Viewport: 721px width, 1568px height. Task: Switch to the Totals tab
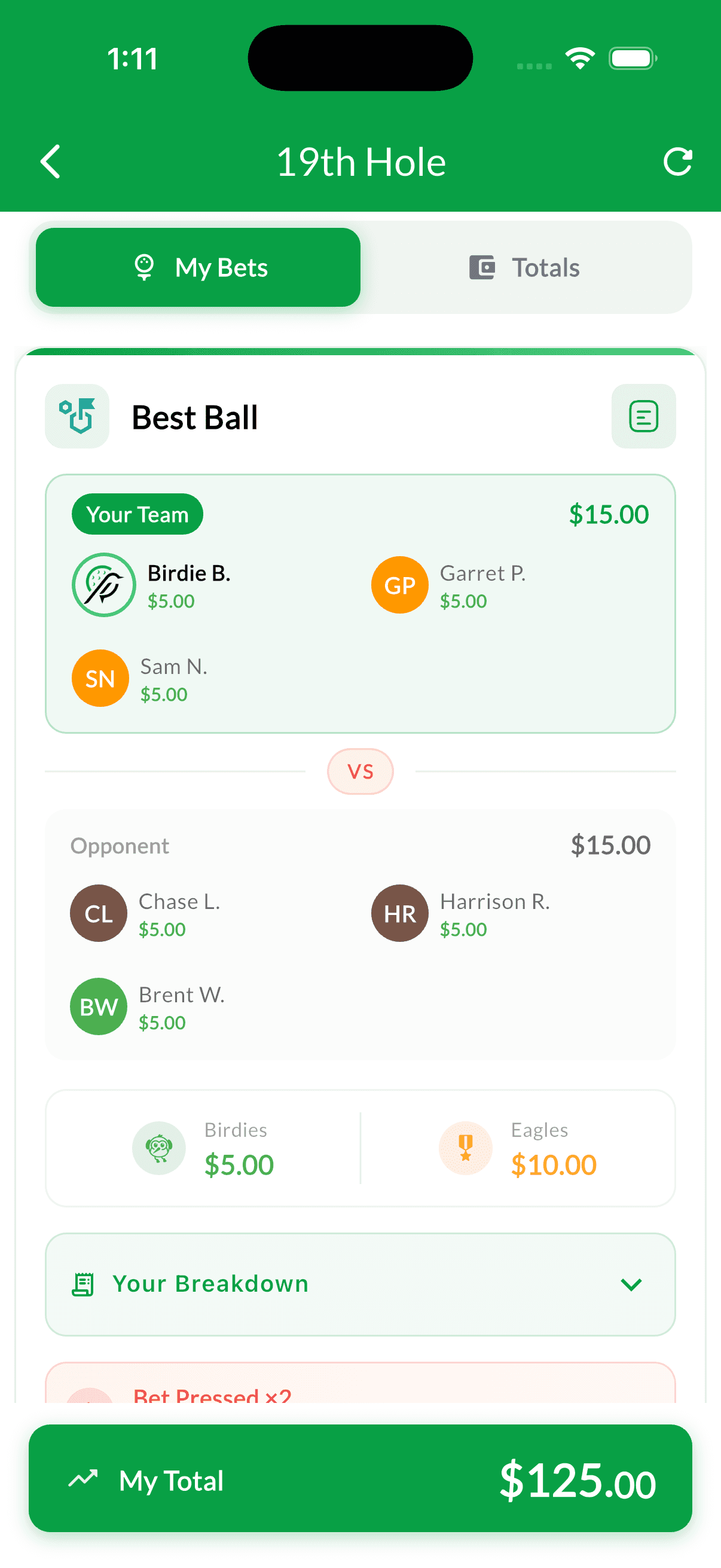(x=524, y=268)
